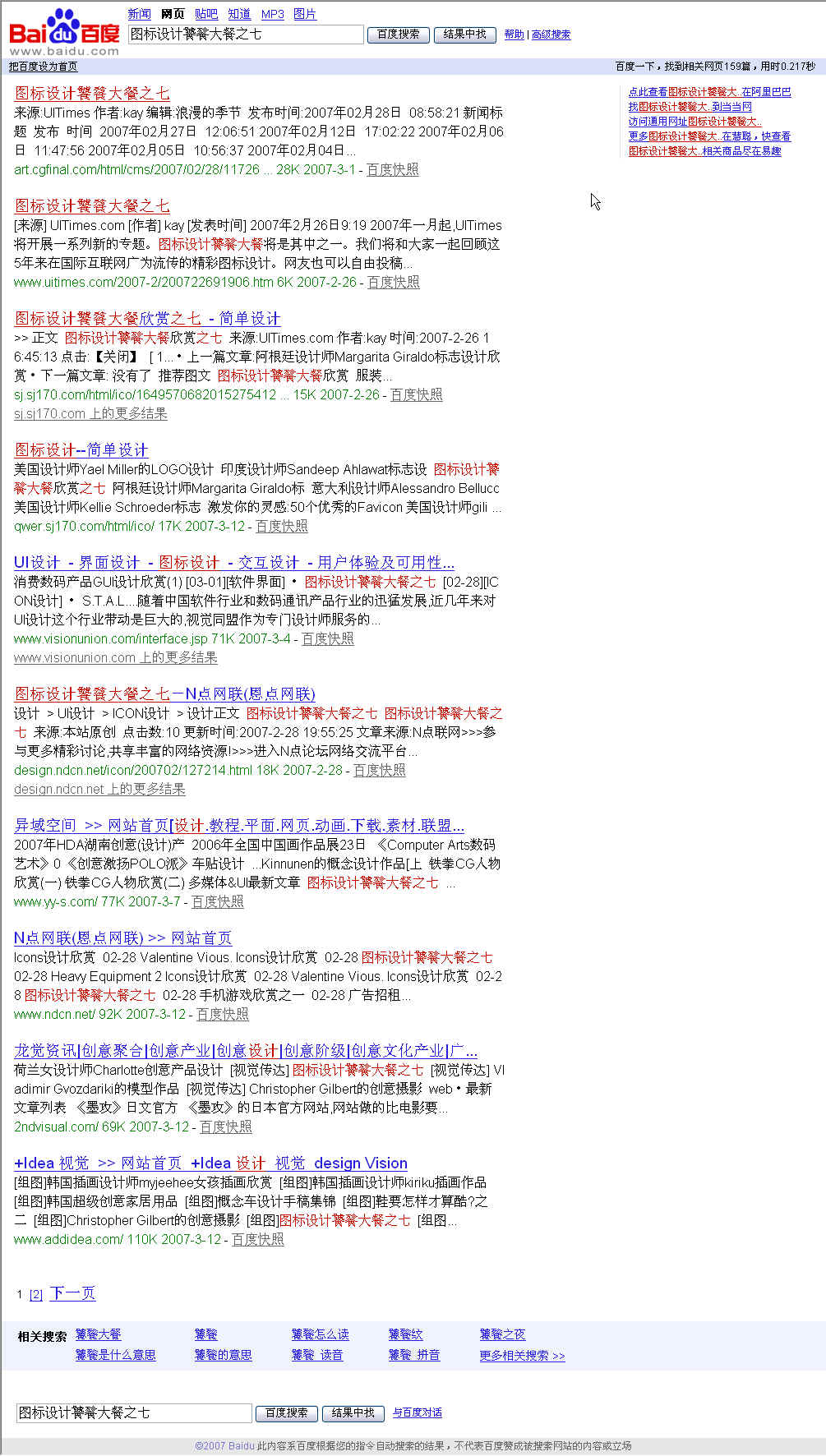Click sidebar ad 点此查看...在阿里巴巴
The image size is (826, 1456).
point(709,92)
